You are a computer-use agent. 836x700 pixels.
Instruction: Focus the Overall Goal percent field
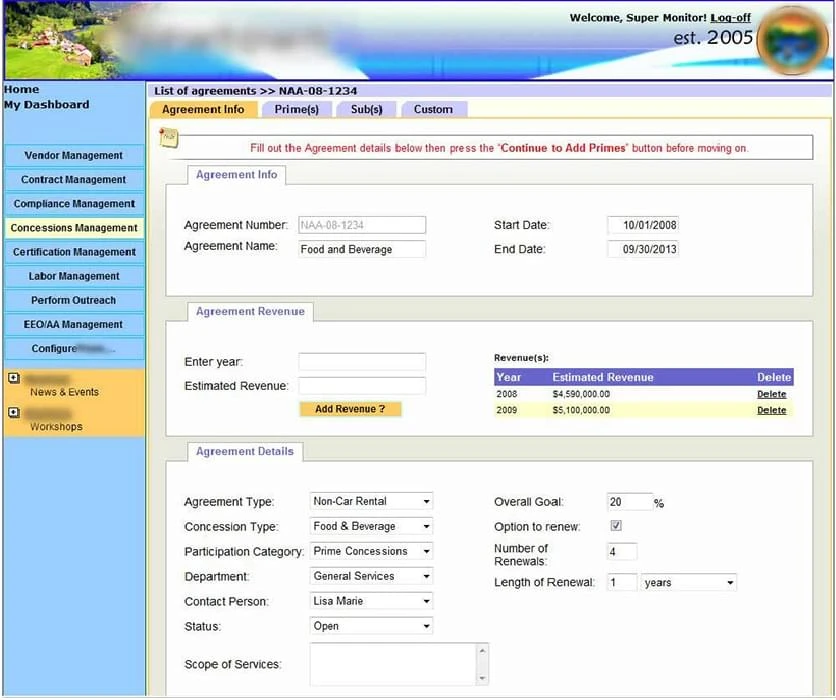coord(630,502)
